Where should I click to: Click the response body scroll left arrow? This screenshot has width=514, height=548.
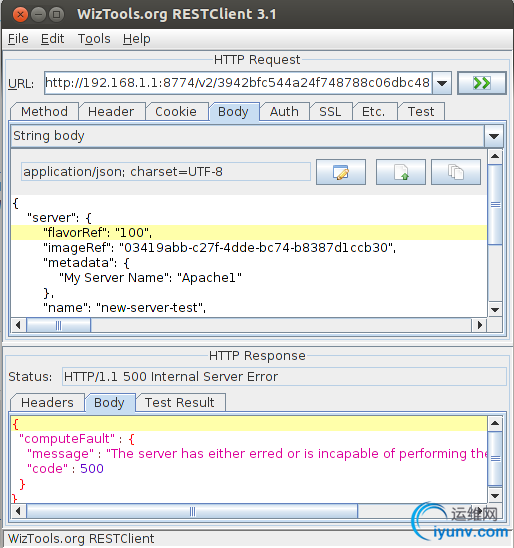coord(18,512)
